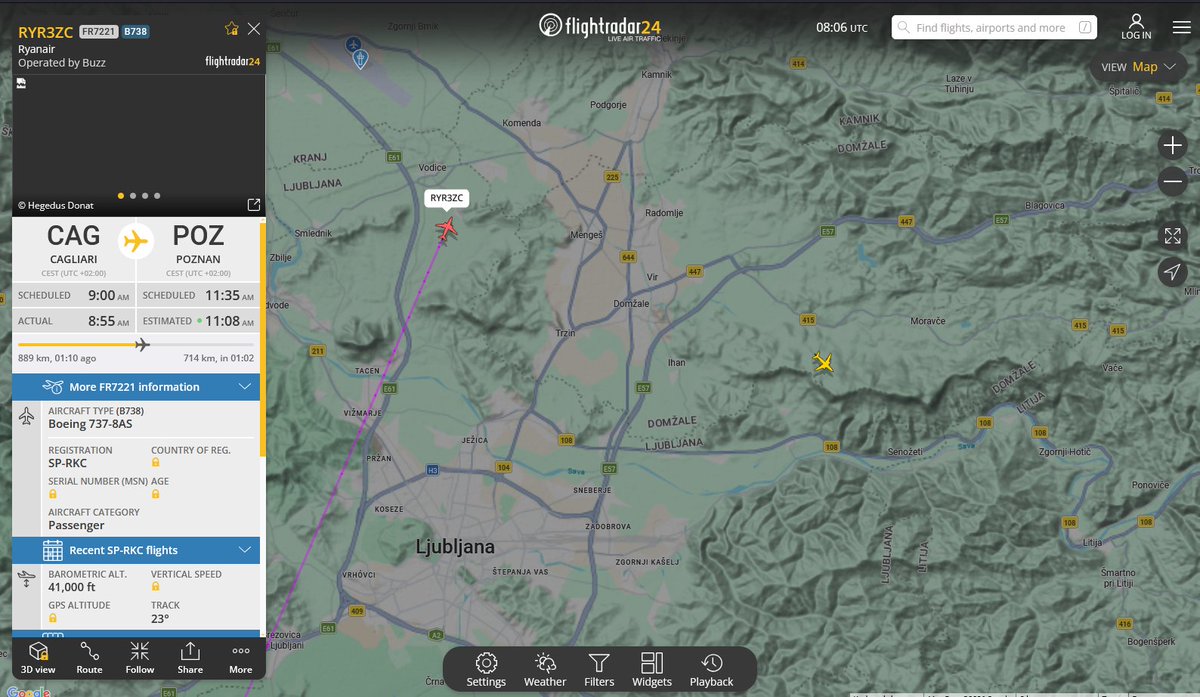Click the flight progress bar plane marker

point(142,345)
